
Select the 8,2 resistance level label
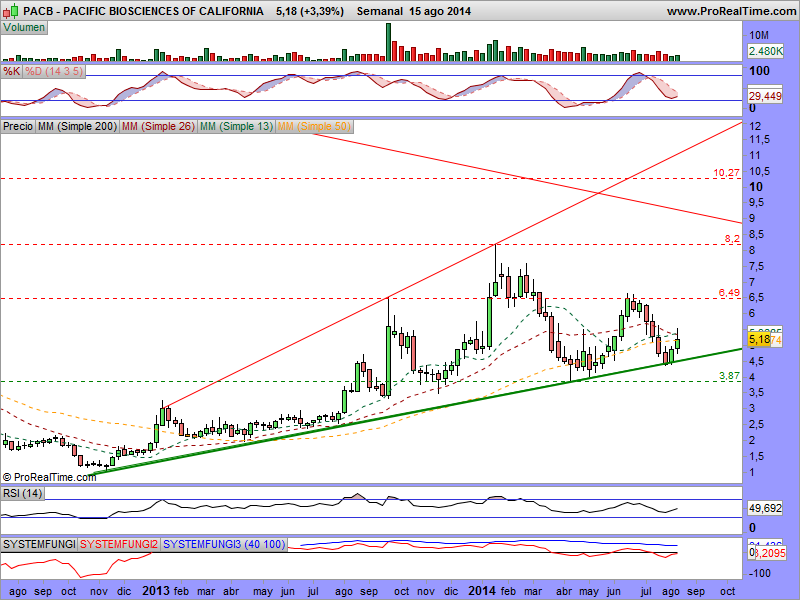pyautogui.click(x=732, y=239)
